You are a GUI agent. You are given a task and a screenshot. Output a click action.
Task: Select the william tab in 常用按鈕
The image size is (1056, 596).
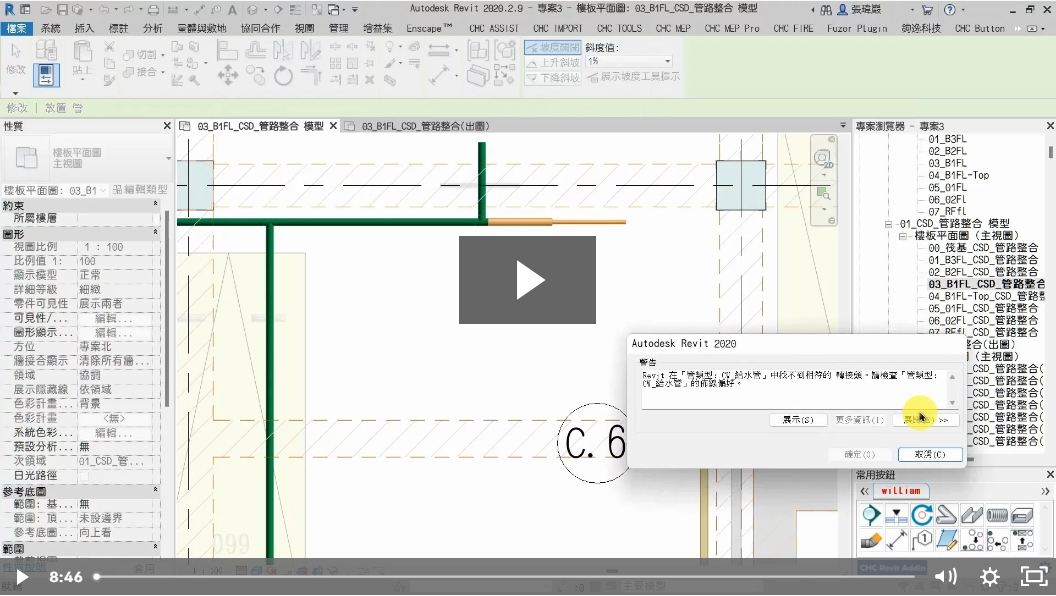900,491
